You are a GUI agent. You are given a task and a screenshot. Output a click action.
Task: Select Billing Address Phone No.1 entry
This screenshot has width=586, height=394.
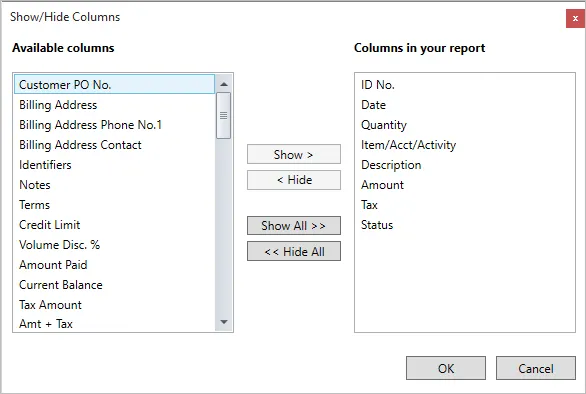click(x=114, y=124)
